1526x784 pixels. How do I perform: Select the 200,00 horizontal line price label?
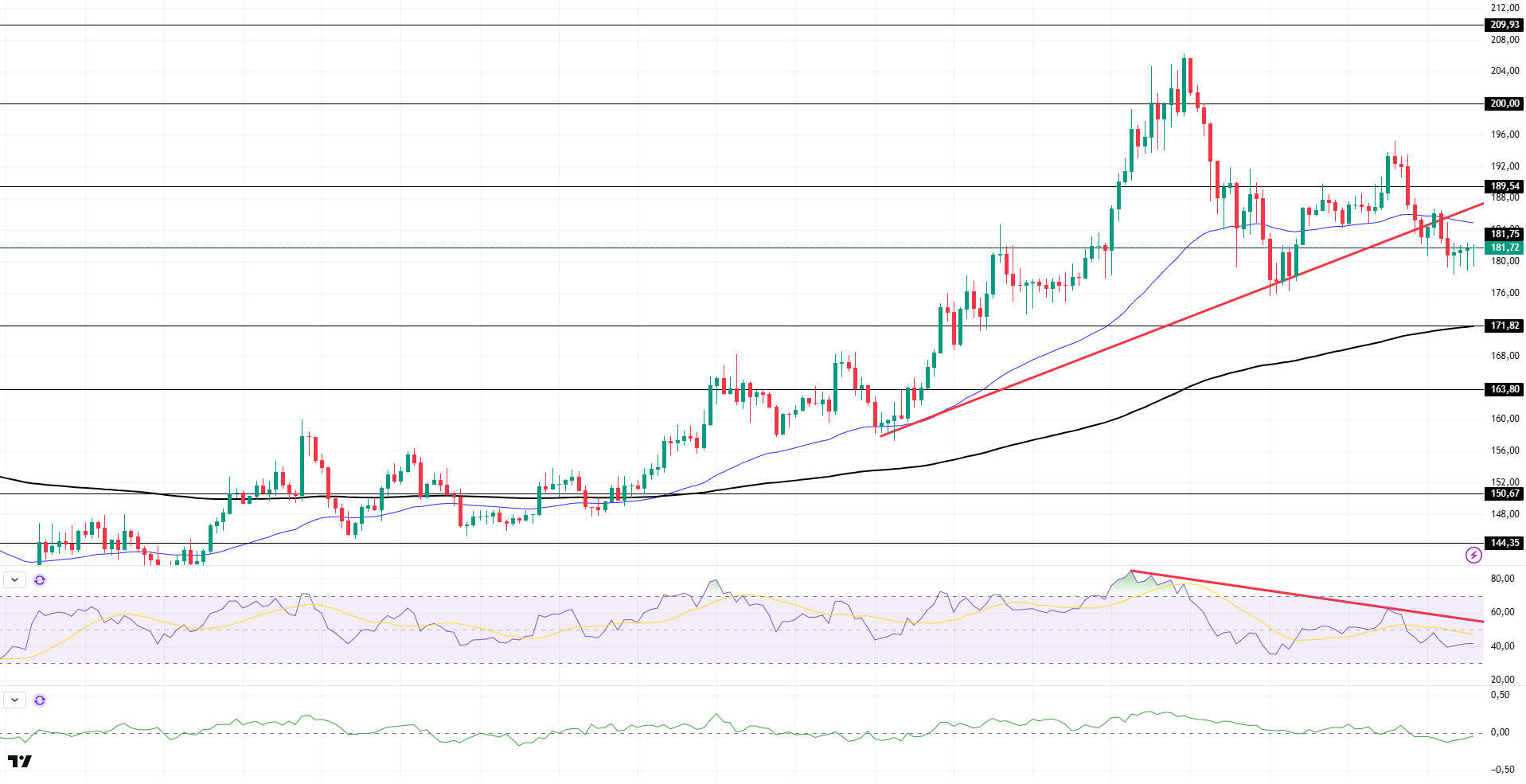(x=1505, y=103)
